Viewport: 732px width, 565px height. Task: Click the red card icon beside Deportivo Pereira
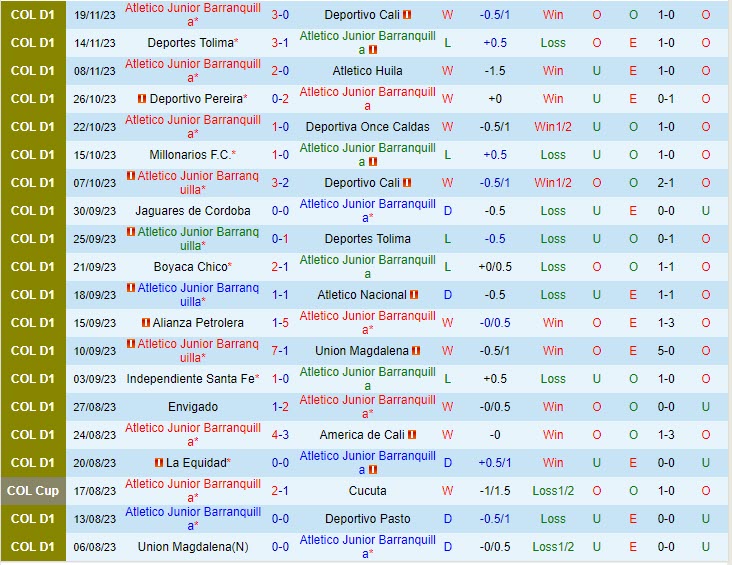(x=142, y=99)
